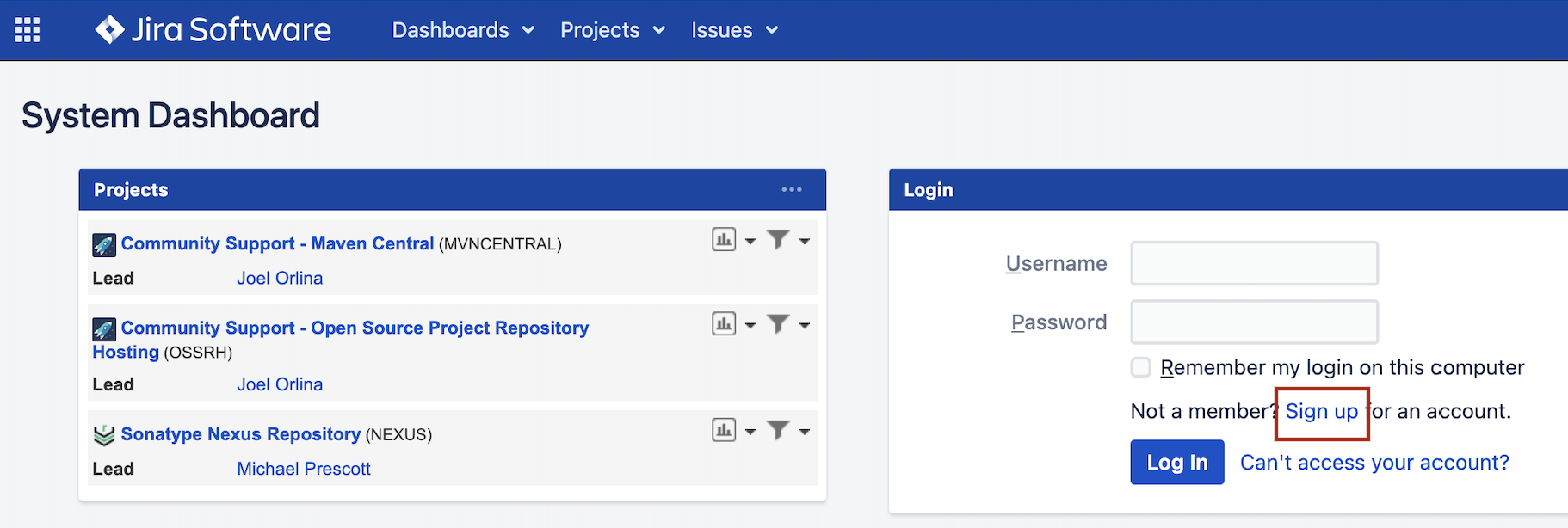Open filters funnel icon for Nexus project
The width and height of the screenshot is (1568, 528).
point(778,430)
